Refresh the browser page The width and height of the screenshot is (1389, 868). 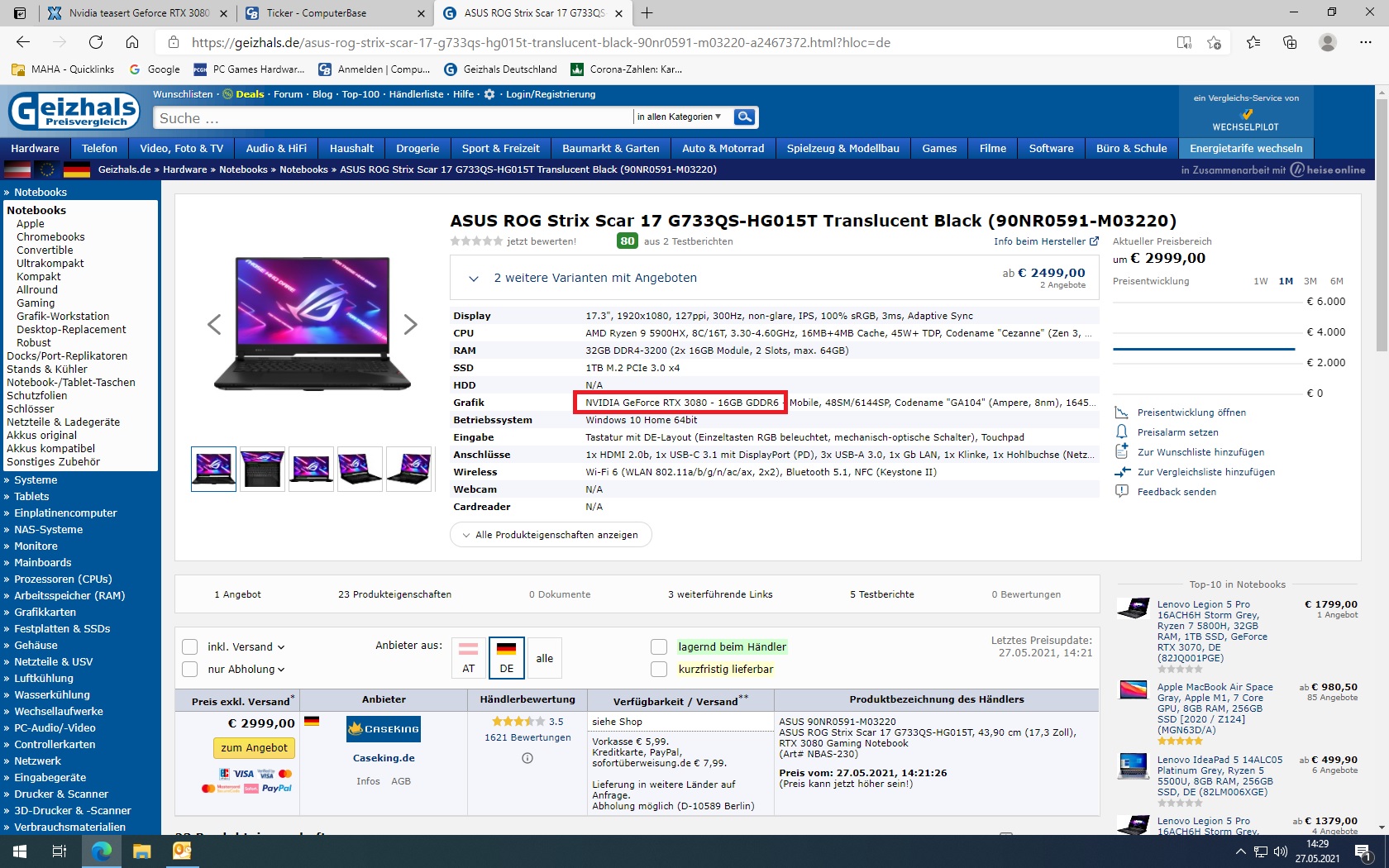point(96,42)
